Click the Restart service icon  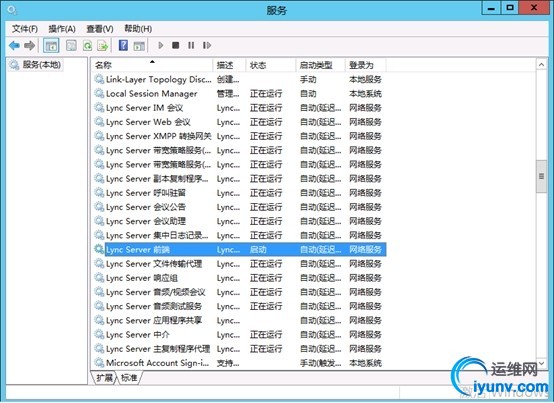(x=207, y=45)
